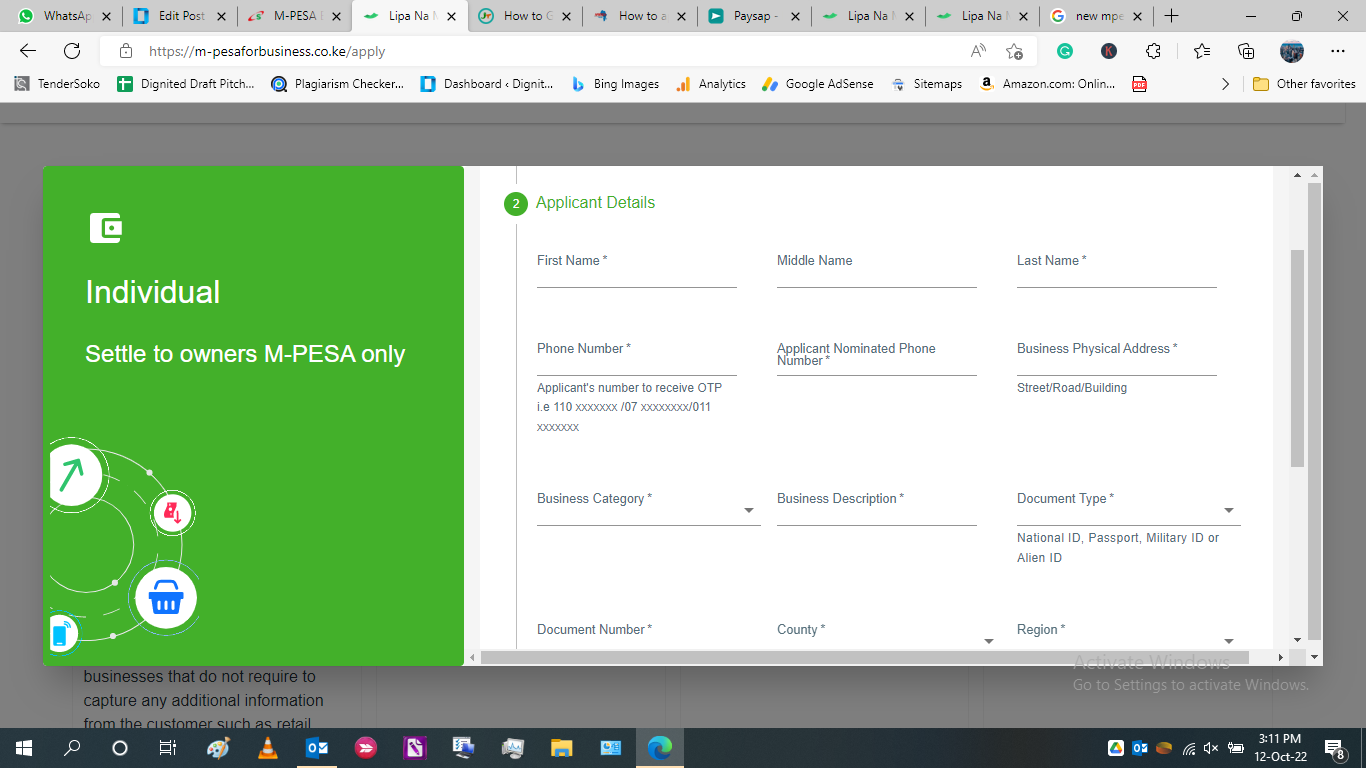Reload the page with the refresh icon
Screen dimensions: 1366x768
(72, 51)
